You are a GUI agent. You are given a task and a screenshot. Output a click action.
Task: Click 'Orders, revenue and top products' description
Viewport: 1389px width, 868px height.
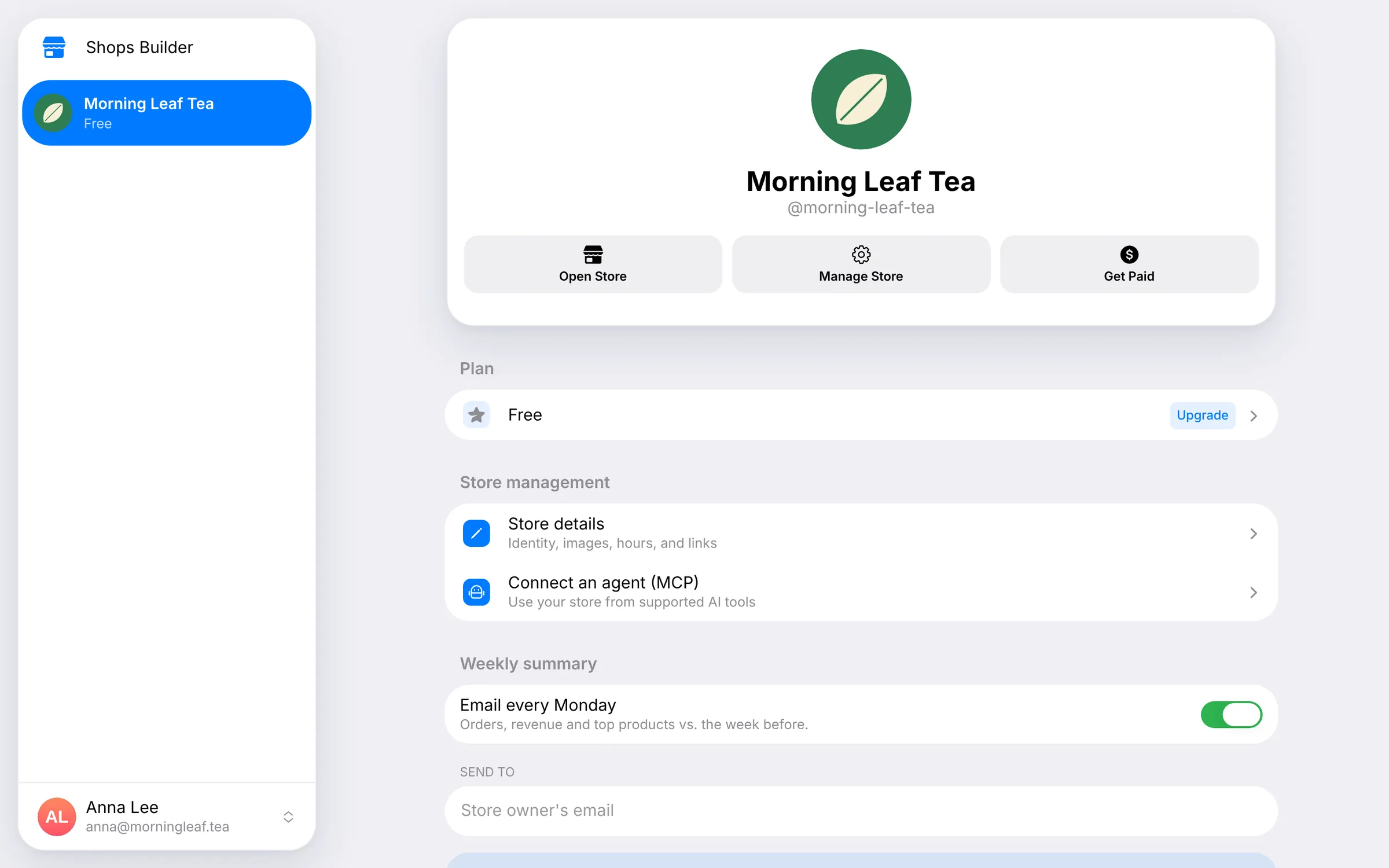[634, 724]
